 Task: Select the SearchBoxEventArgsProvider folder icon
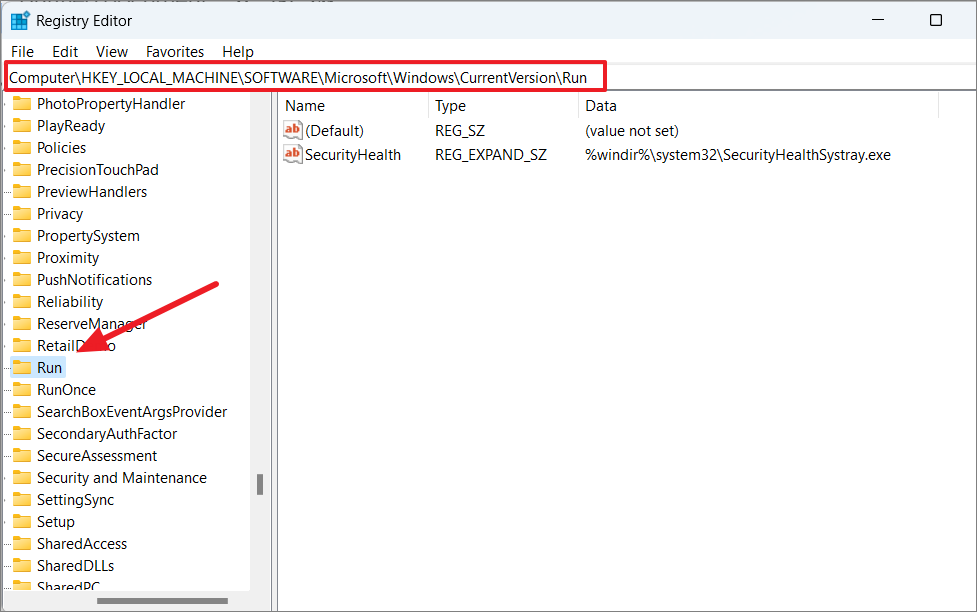[x=22, y=411]
